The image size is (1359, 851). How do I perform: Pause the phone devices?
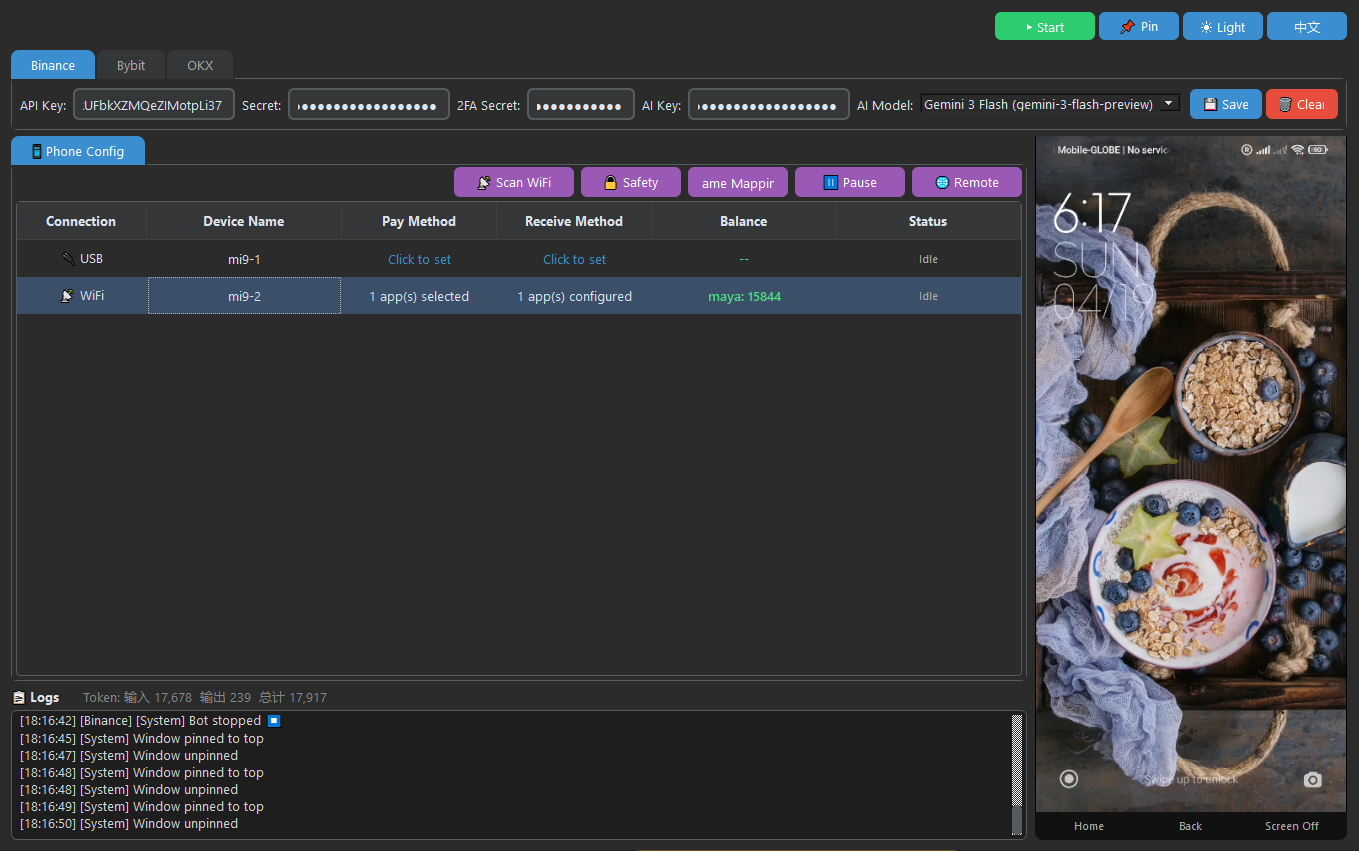[x=849, y=182]
